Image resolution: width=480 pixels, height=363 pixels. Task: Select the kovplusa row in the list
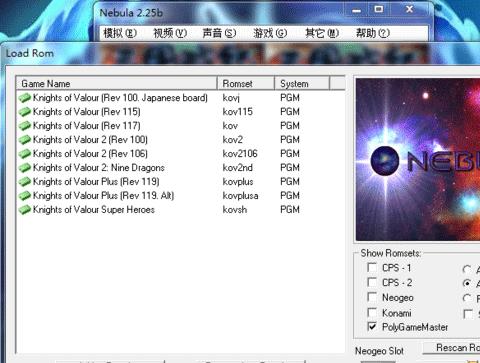tap(180, 196)
